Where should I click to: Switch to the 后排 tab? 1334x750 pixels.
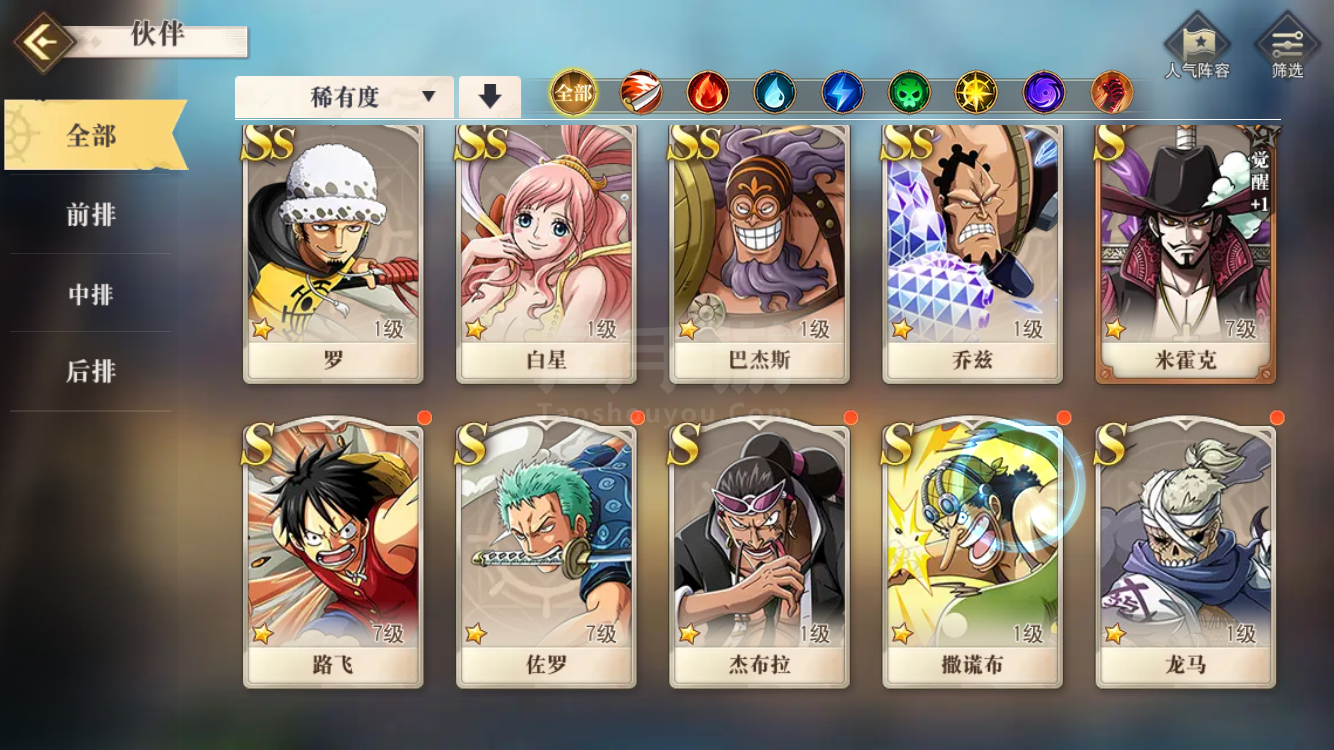click(x=91, y=371)
